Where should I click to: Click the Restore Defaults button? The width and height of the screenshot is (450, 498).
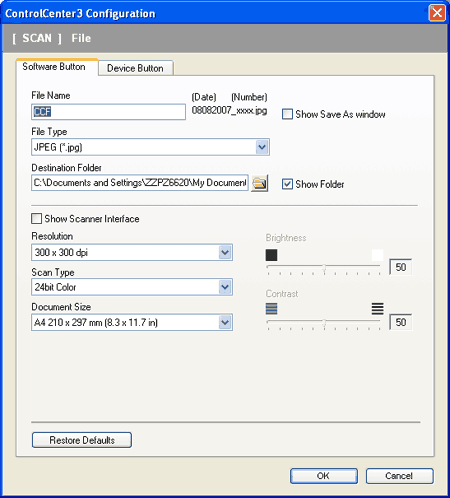(82, 440)
